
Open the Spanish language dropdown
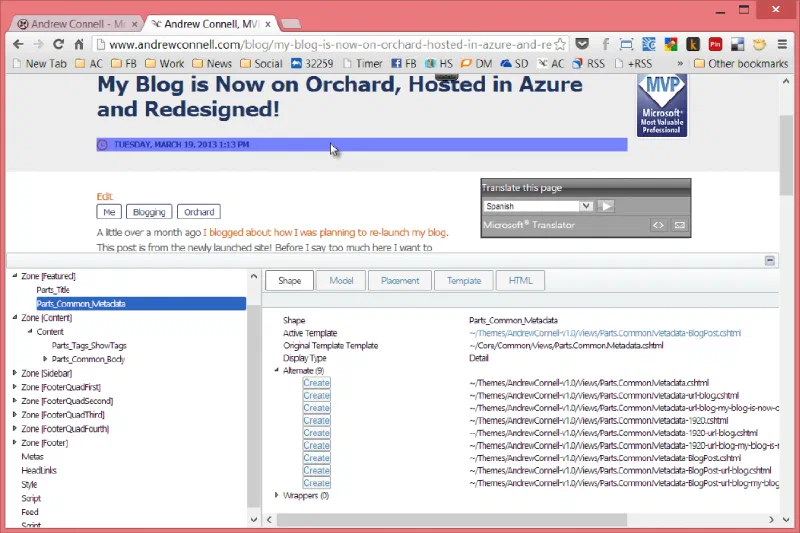pos(538,206)
